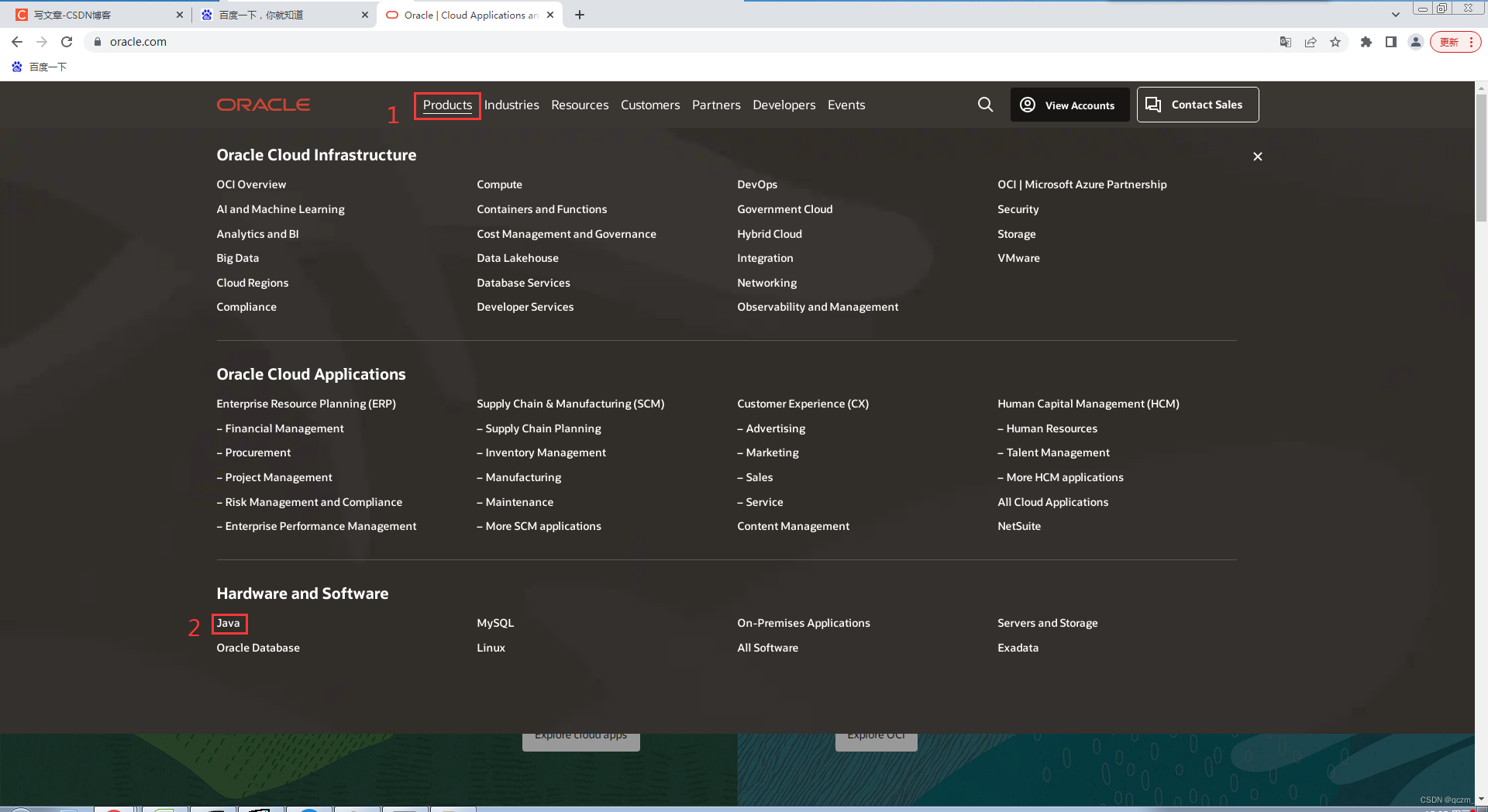Switch to the Baidu tab
Screen dimensions: 1488x812
click(x=283, y=15)
